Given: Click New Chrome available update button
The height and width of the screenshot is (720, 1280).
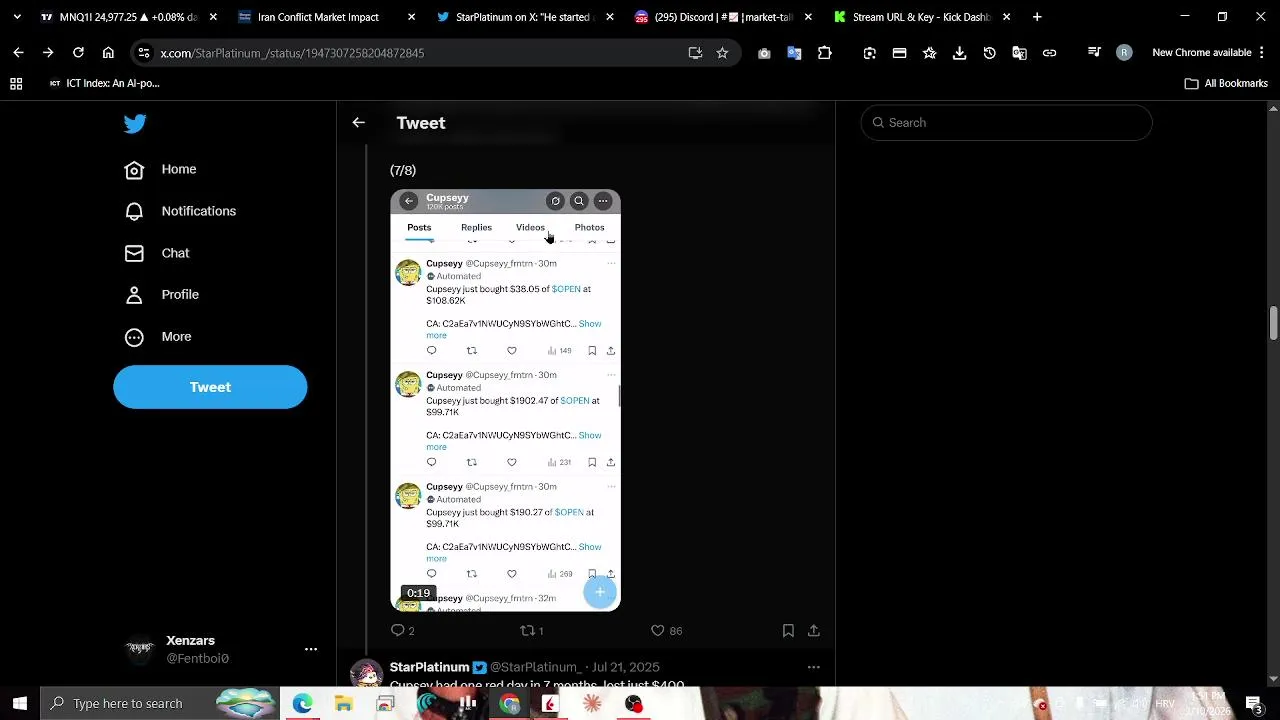Looking at the screenshot, I should tap(1210, 53).
